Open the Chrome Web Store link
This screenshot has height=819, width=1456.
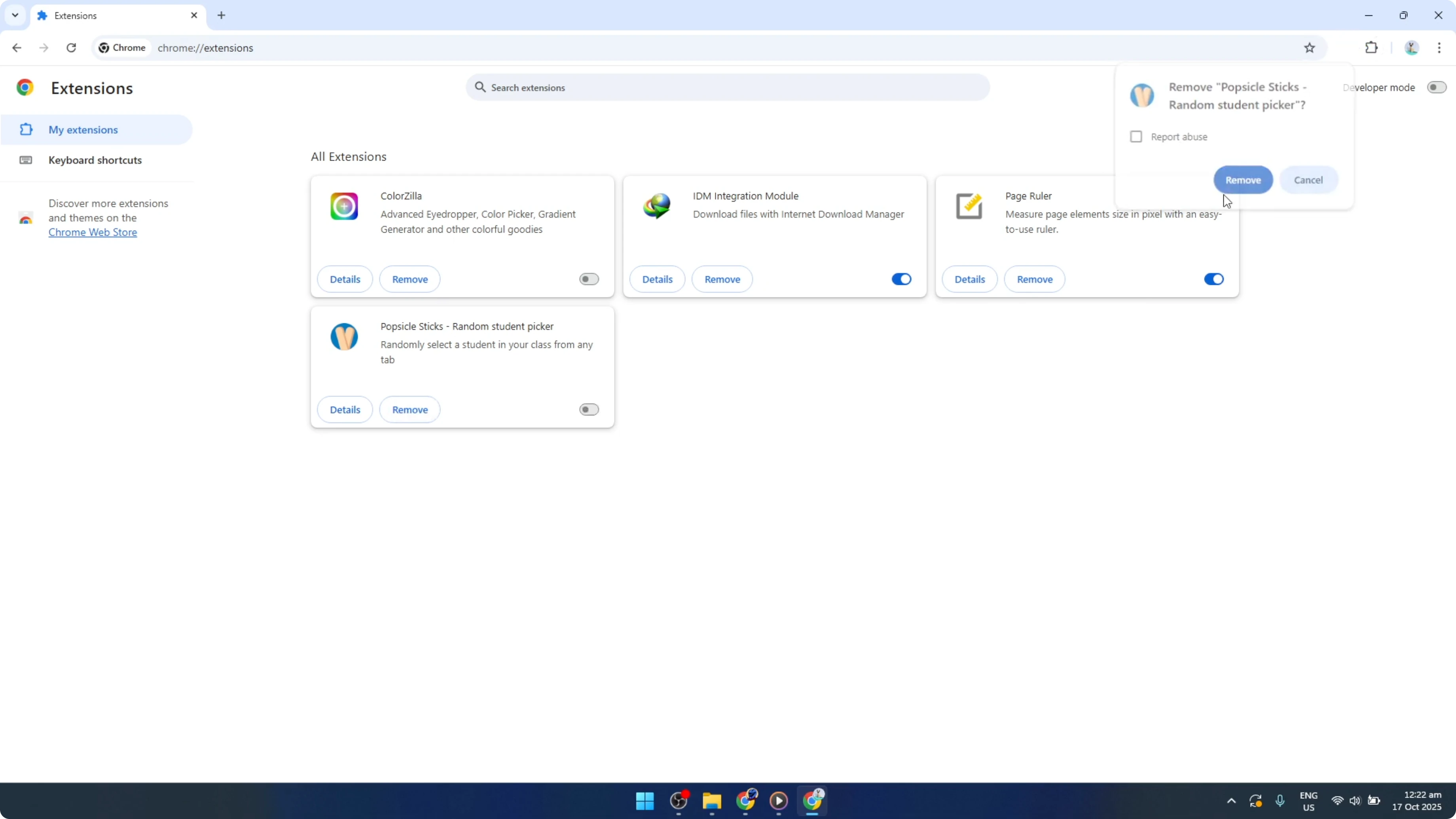(93, 232)
